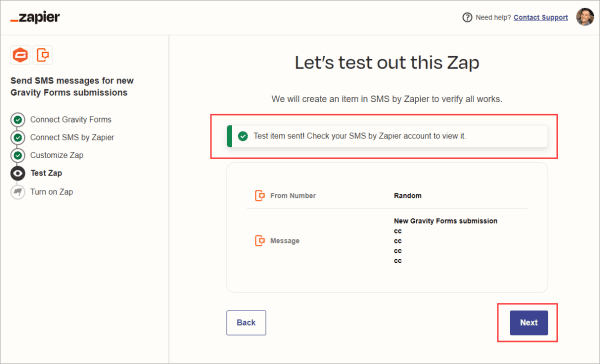Click the Next button
The height and width of the screenshot is (364, 600).
tap(529, 323)
